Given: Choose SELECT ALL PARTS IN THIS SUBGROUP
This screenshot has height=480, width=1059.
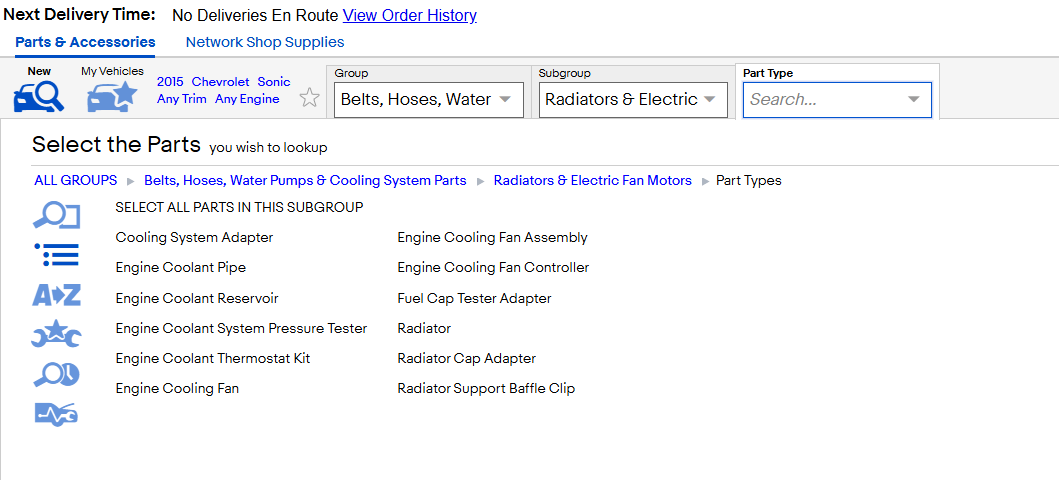Looking at the screenshot, I should coord(239,207).
